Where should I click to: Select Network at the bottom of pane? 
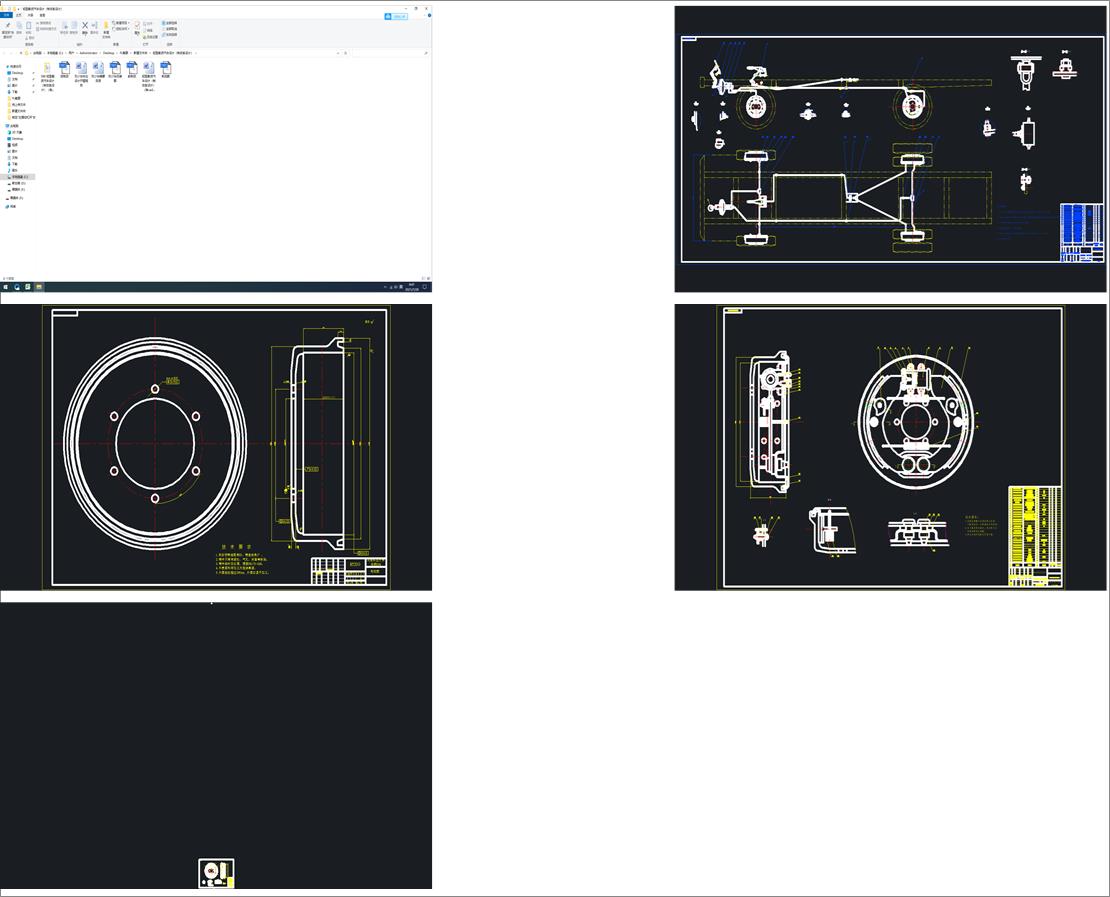(11, 207)
